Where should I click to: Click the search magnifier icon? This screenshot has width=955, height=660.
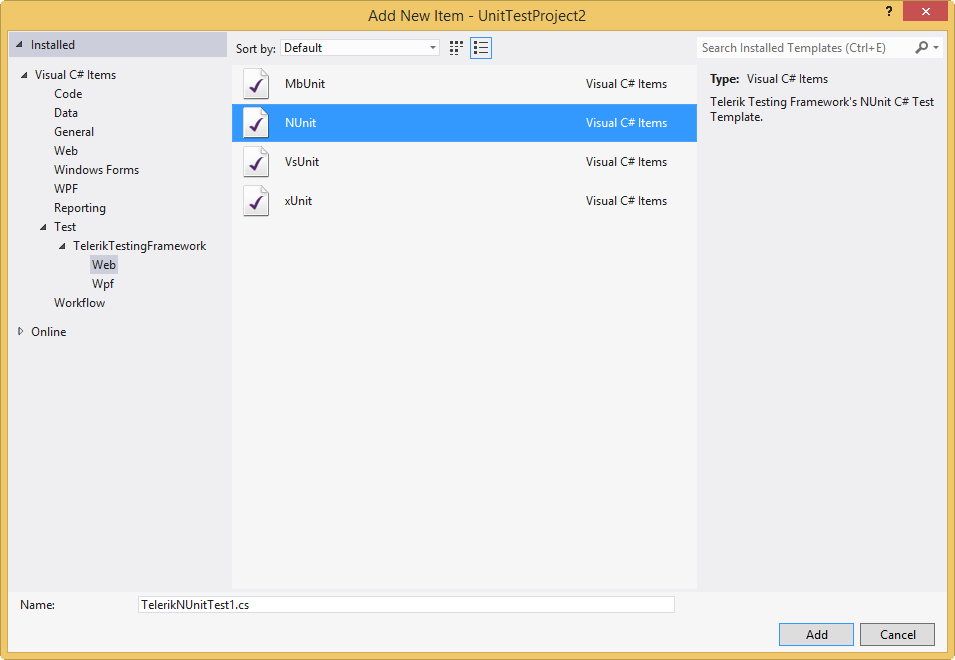[922, 47]
